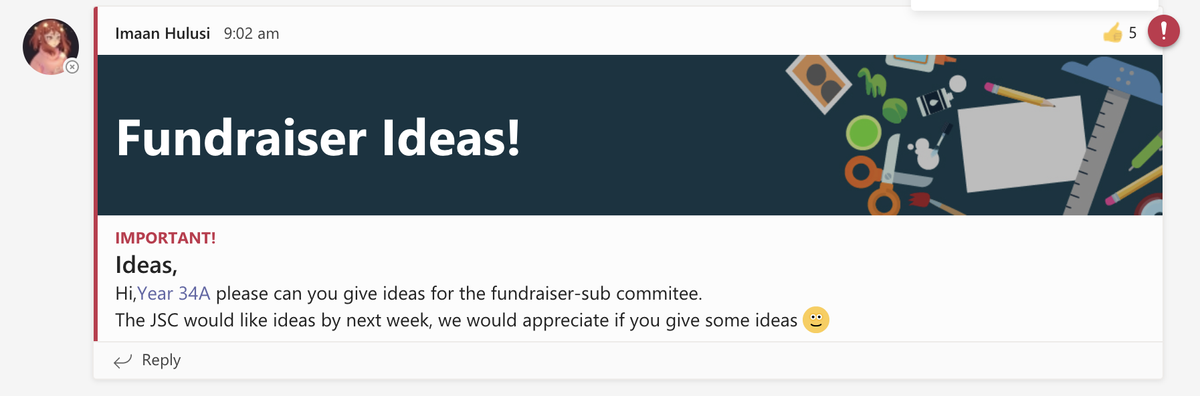Click the thumbs up reaction icon
Screen dimensions: 1200x396
[1113, 33]
